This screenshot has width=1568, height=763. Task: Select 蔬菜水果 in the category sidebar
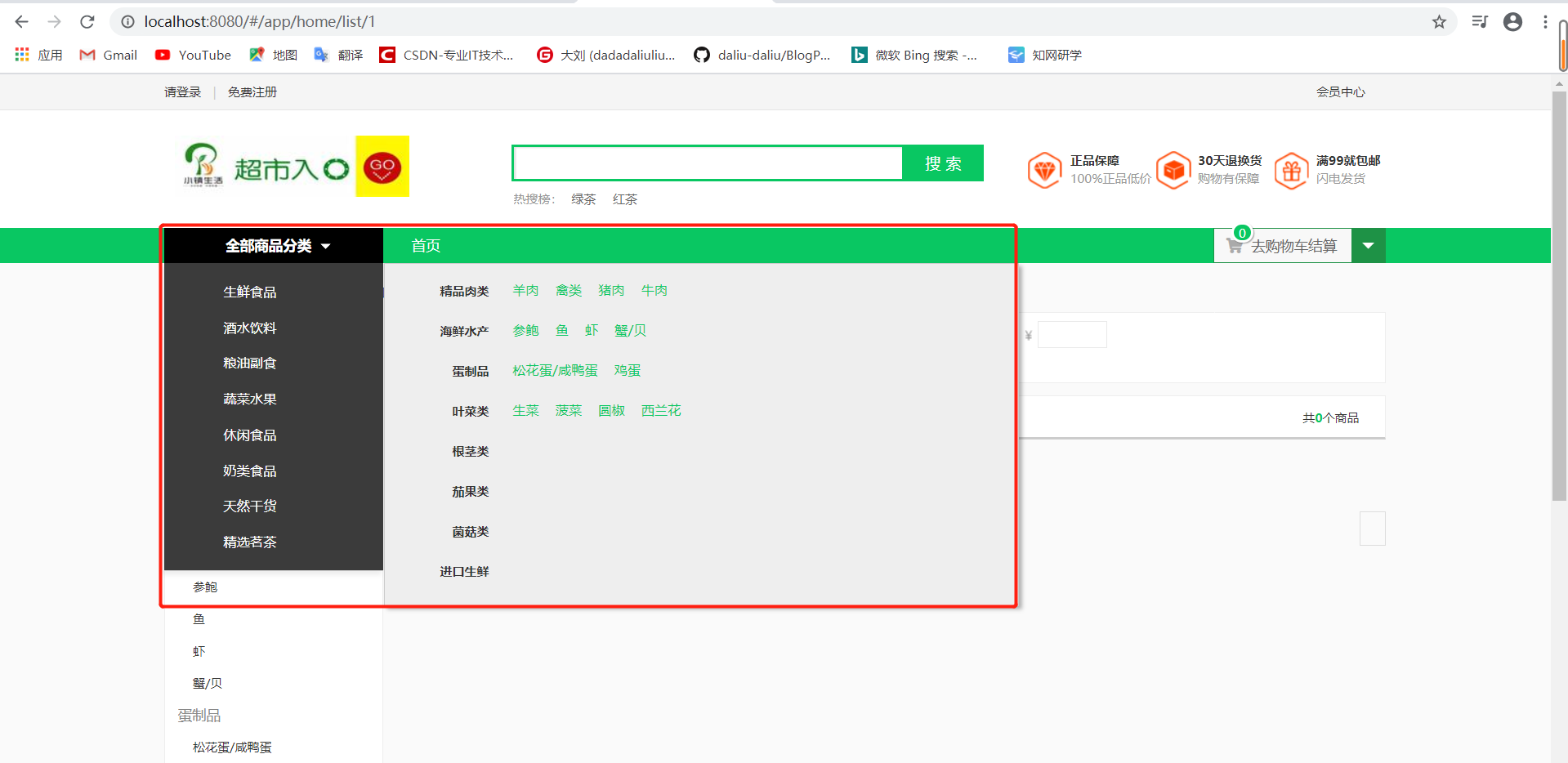point(250,399)
